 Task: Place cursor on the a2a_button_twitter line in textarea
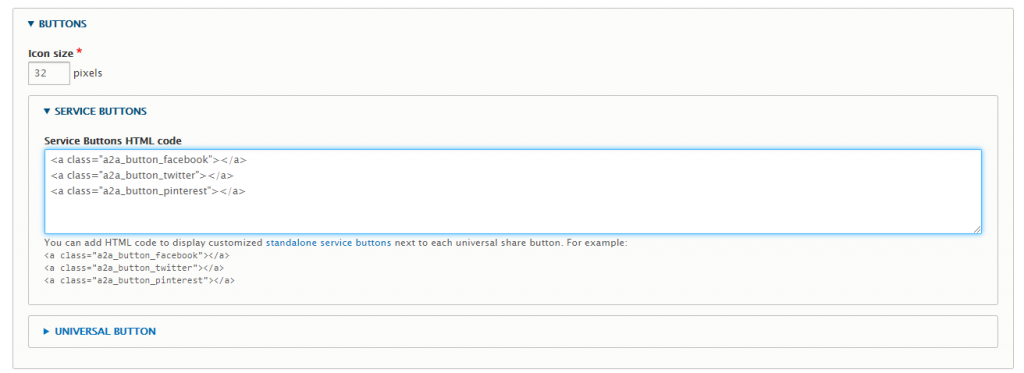click(142, 175)
